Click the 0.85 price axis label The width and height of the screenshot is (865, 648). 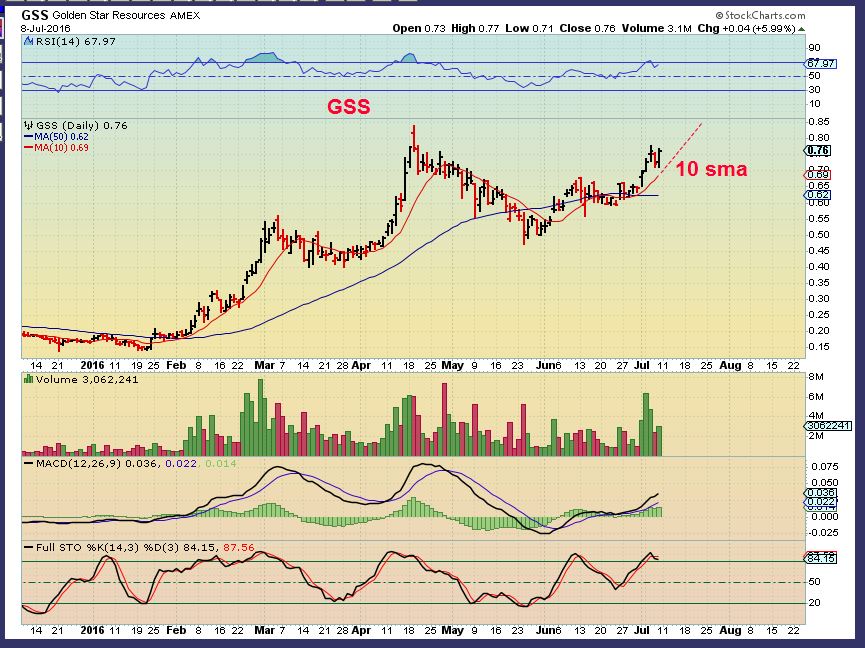click(x=819, y=122)
